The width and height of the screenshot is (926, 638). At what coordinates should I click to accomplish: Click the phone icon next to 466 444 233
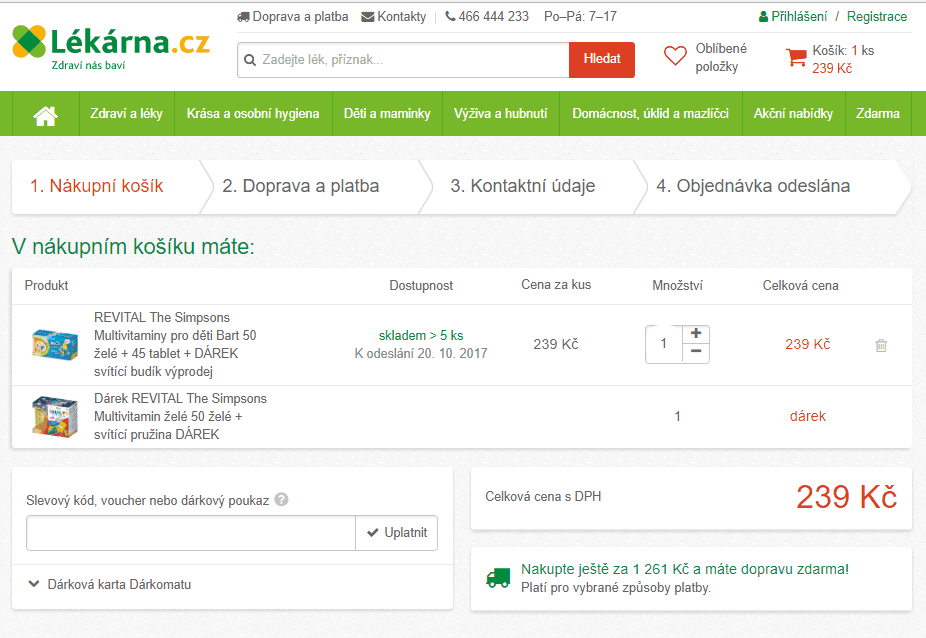(450, 17)
